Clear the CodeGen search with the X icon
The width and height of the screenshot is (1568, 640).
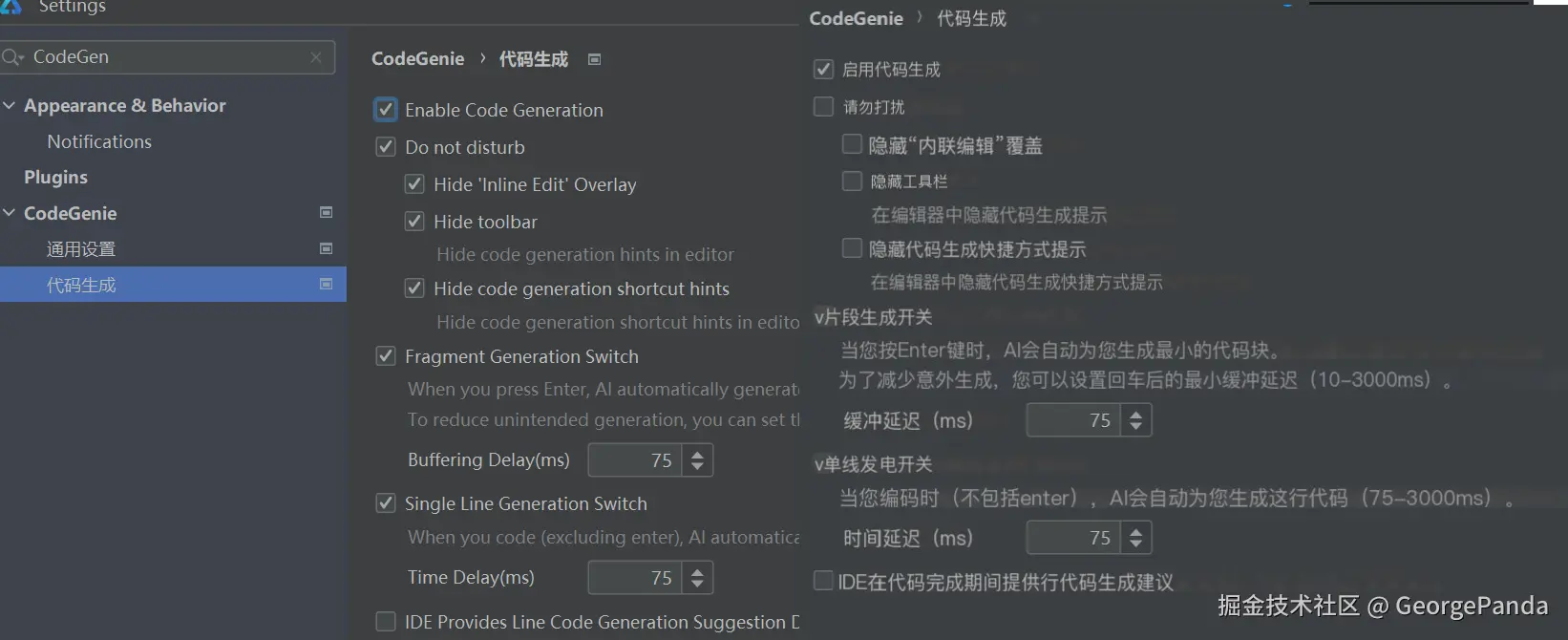[316, 57]
